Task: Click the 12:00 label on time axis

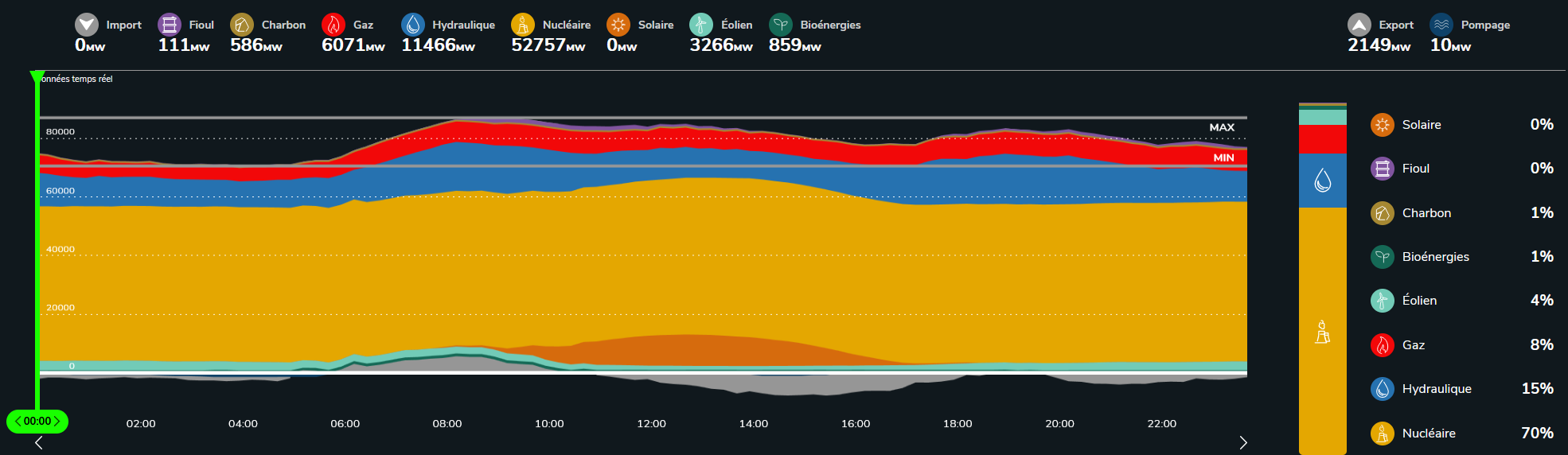Action: tap(651, 424)
